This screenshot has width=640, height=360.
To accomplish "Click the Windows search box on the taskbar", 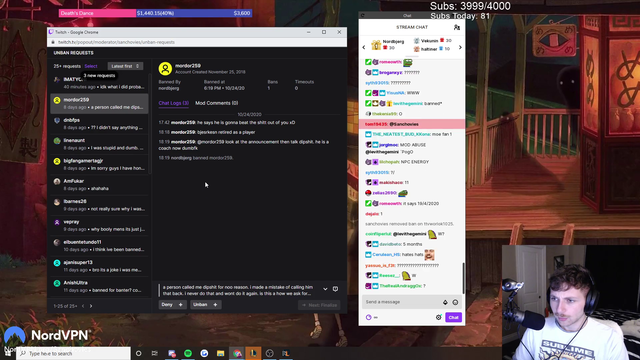I will [73, 353].
